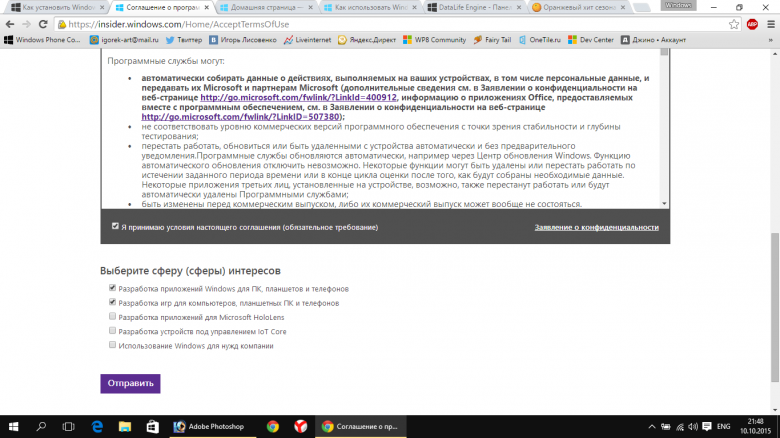Switch to the Оранжевый хит сезона tab

click(578, 7)
